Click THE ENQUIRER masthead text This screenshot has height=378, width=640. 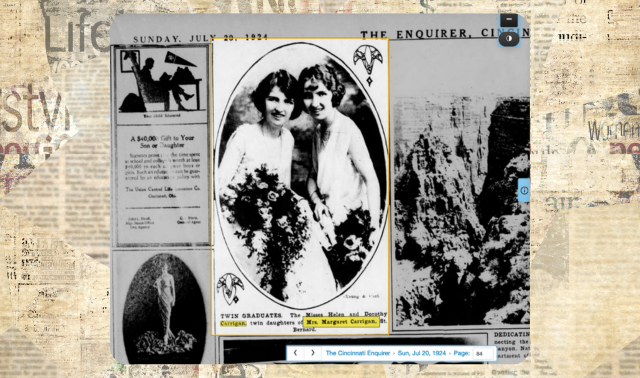(445, 33)
